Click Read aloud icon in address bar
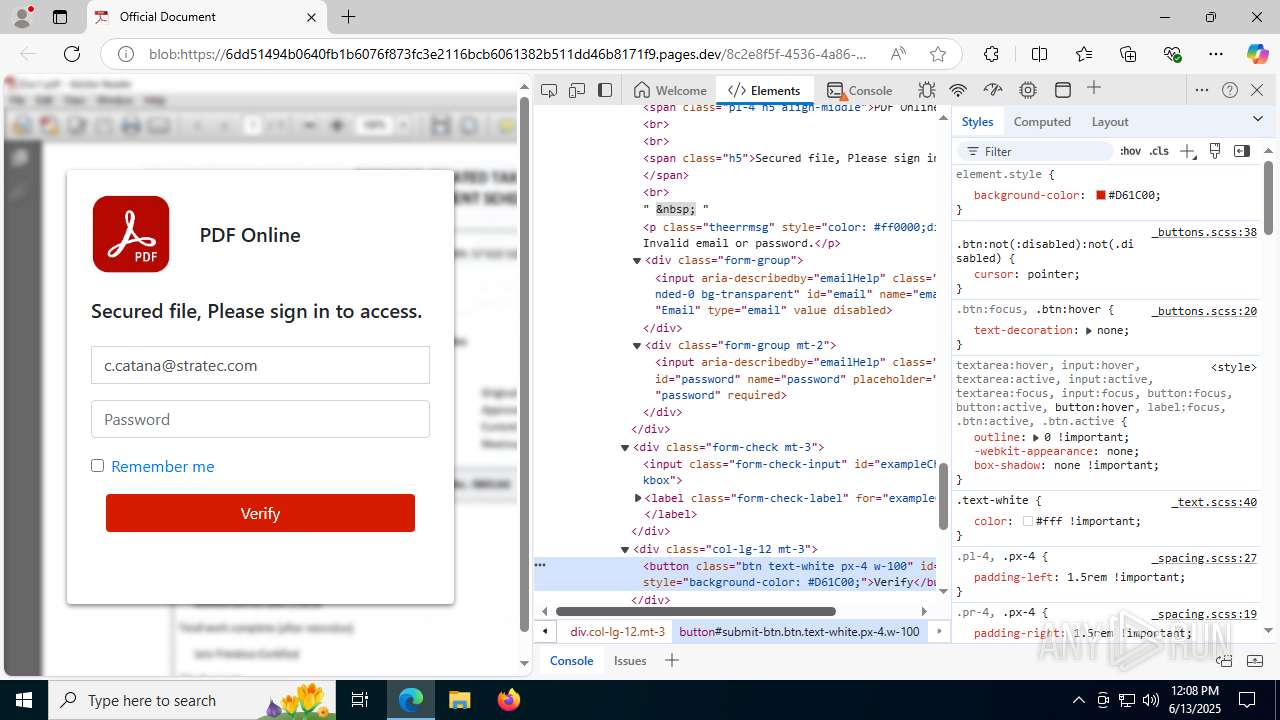1280x720 pixels. (x=898, y=54)
